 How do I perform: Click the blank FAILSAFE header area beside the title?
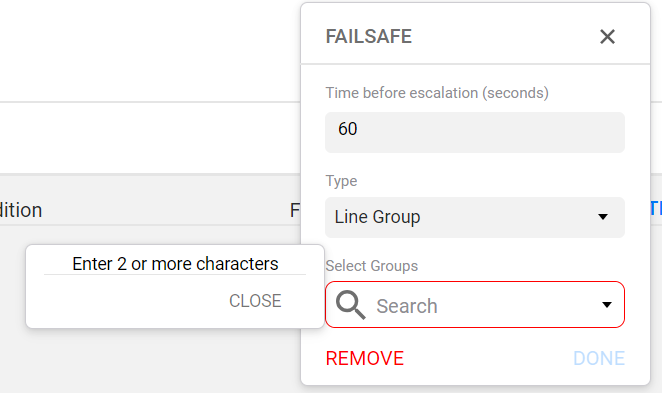[502, 36]
